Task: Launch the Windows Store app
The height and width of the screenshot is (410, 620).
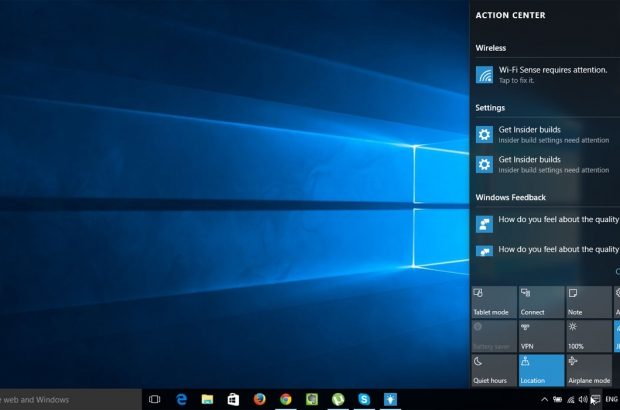Action: [x=233, y=399]
